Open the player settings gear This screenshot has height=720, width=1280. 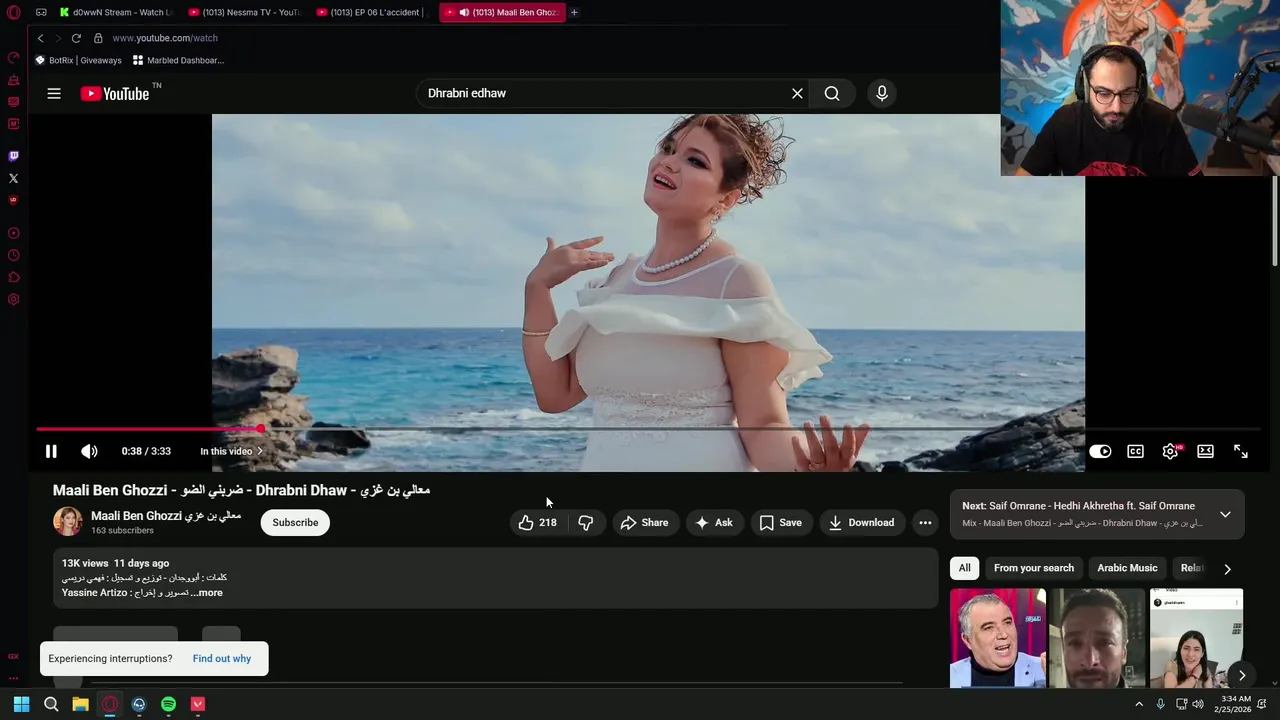(1170, 451)
